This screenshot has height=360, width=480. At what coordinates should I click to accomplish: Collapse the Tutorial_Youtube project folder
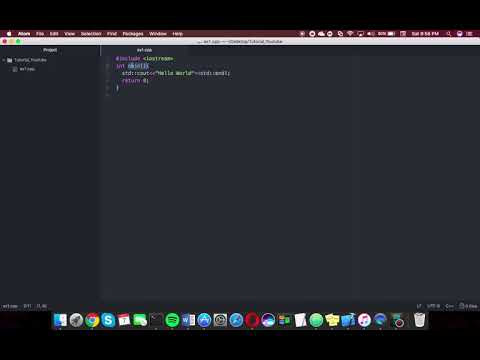click(x=4, y=60)
